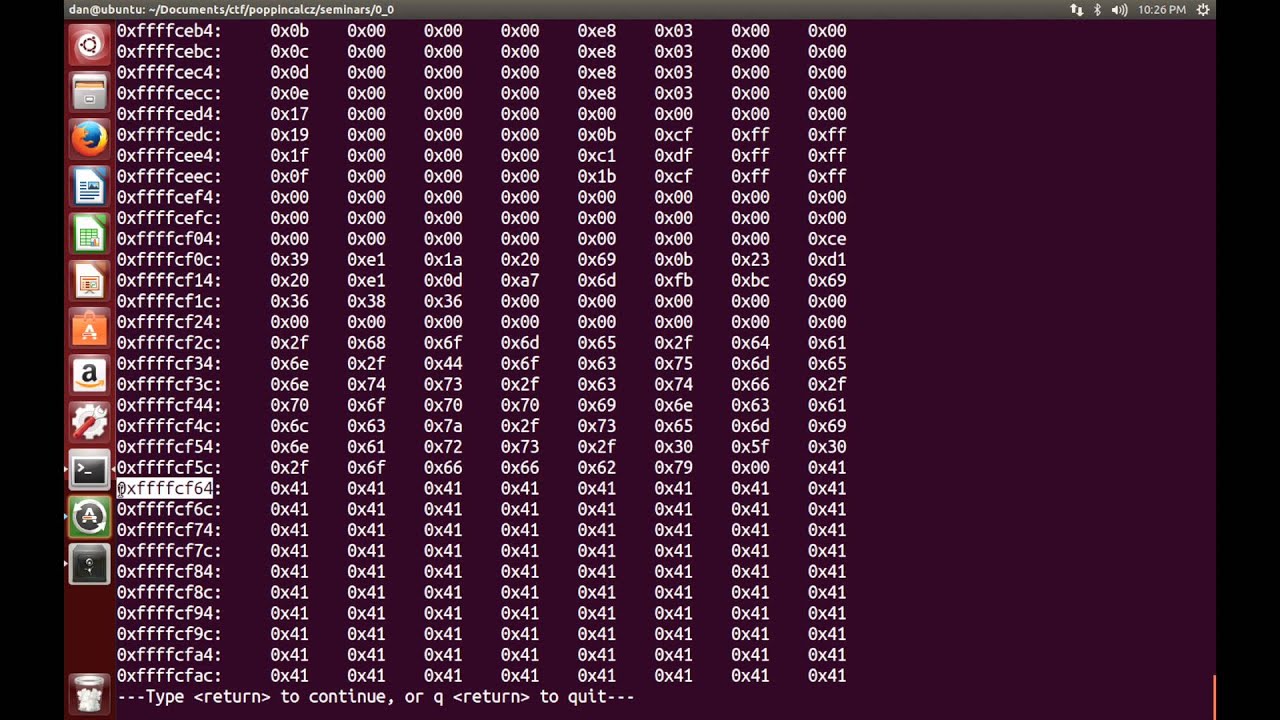Click value 0x5f in row 0xffffcf54
1280x720 pixels.
pyautogui.click(x=750, y=447)
